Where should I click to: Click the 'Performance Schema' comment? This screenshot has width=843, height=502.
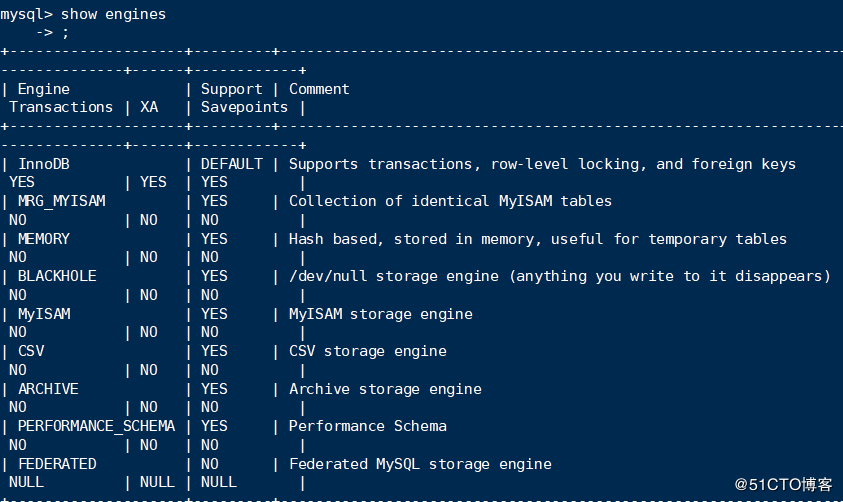368,426
